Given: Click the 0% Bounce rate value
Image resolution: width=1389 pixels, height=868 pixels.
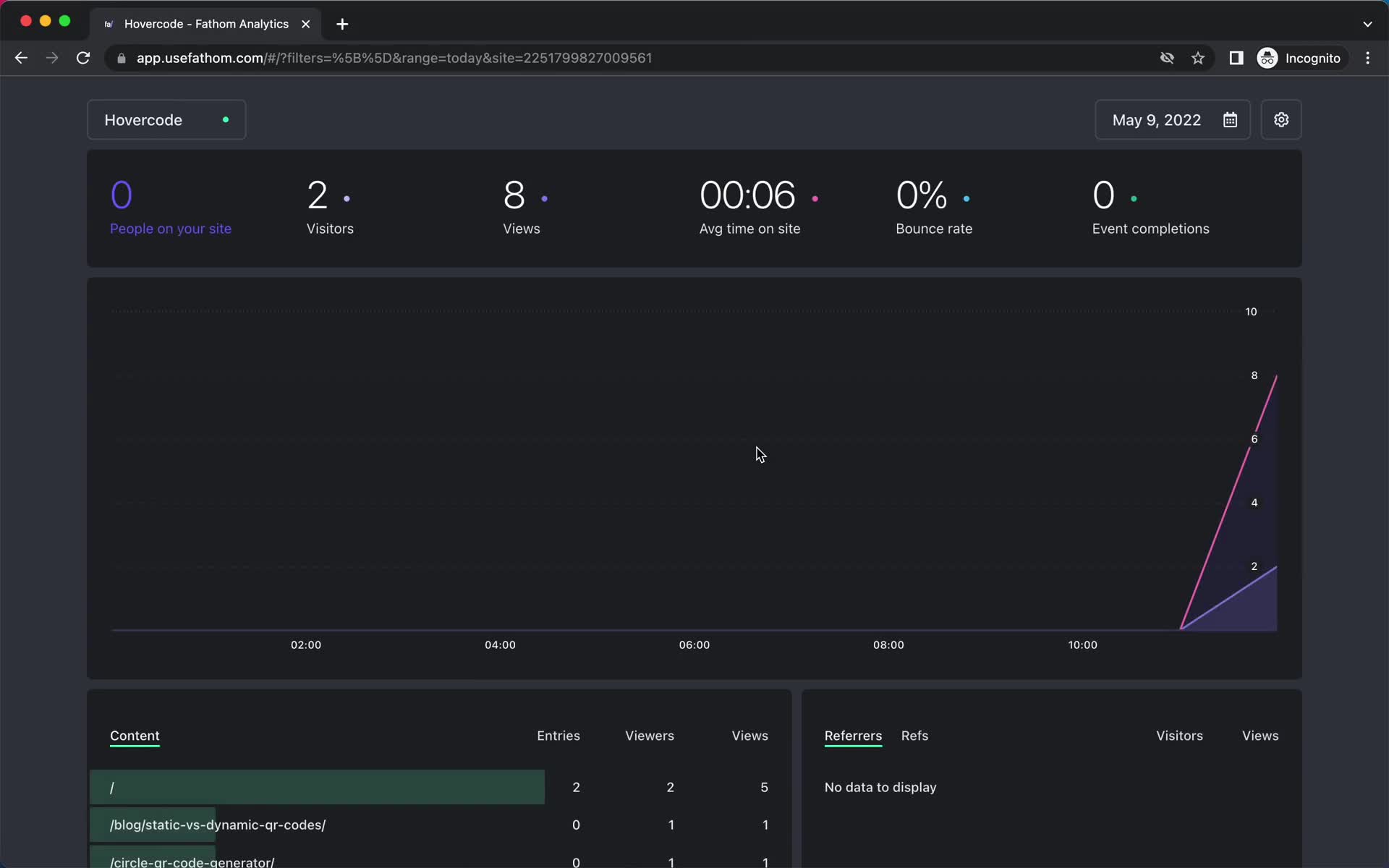Looking at the screenshot, I should point(922,195).
